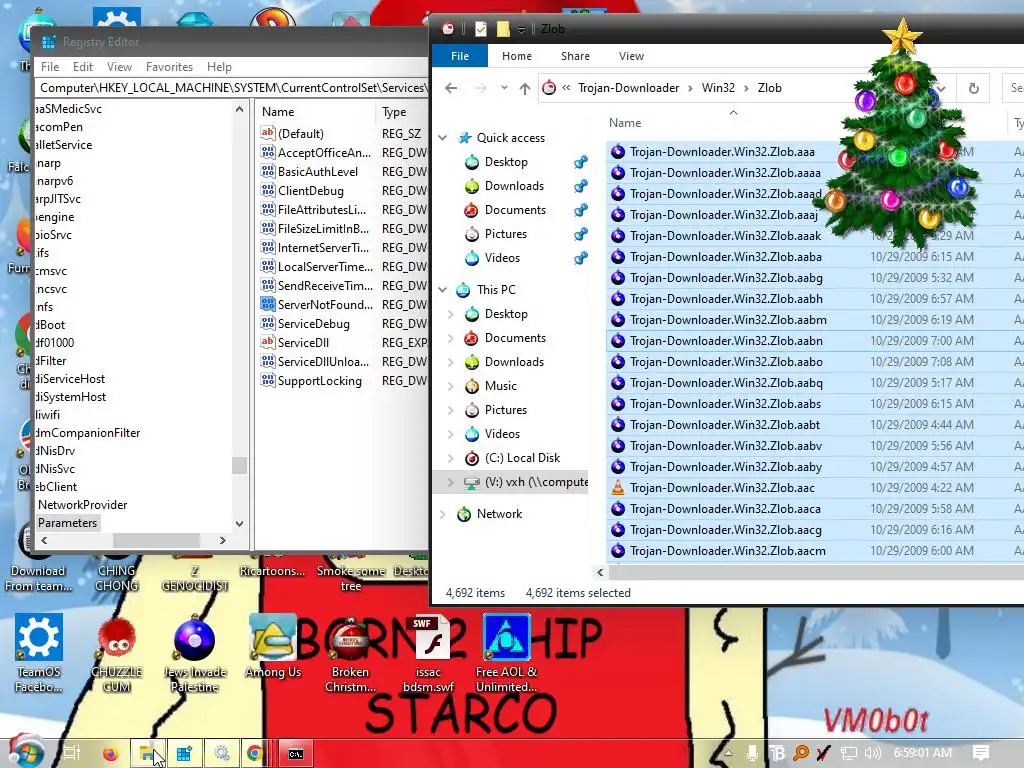Select the Parameters key in registry tree

[x=67, y=523]
